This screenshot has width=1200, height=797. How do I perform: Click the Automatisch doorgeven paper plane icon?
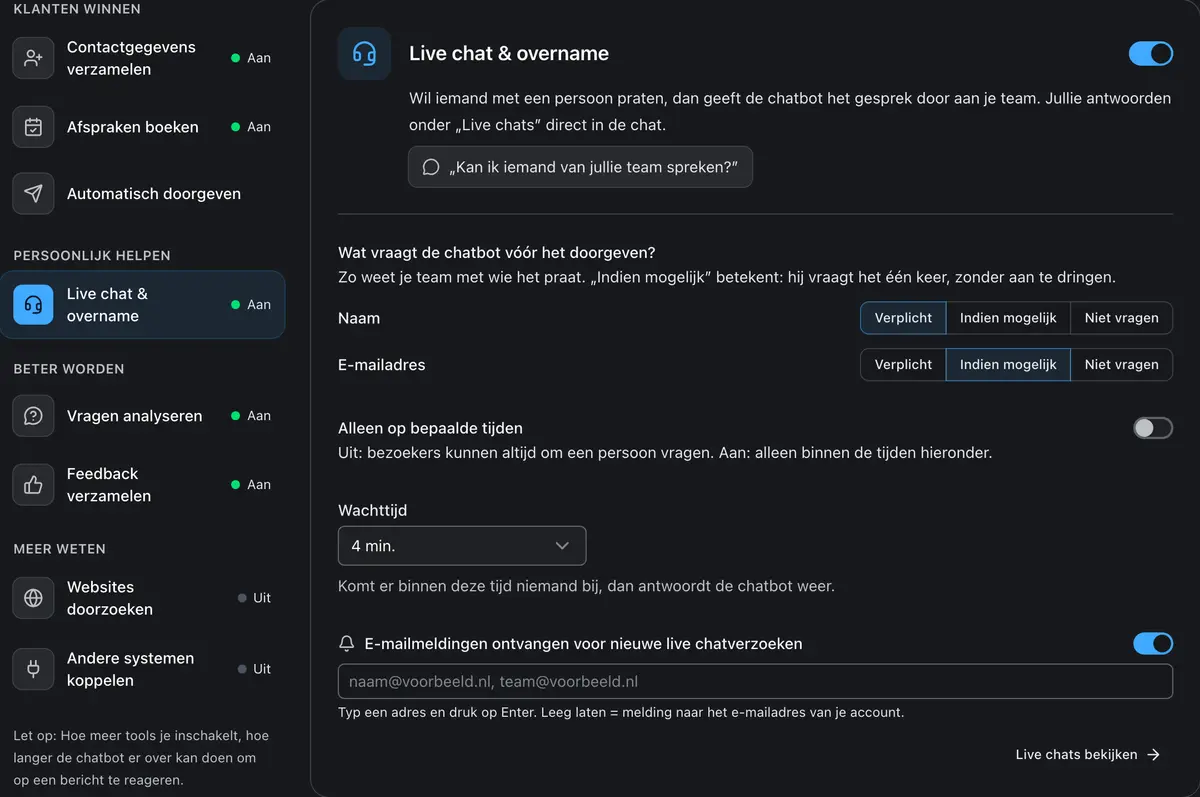[33, 194]
